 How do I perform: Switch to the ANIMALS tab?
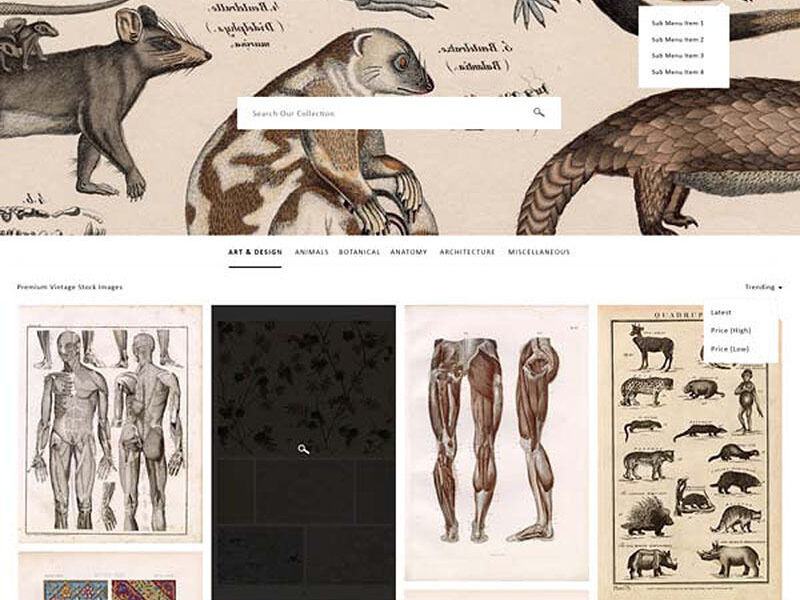tap(313, 253)
